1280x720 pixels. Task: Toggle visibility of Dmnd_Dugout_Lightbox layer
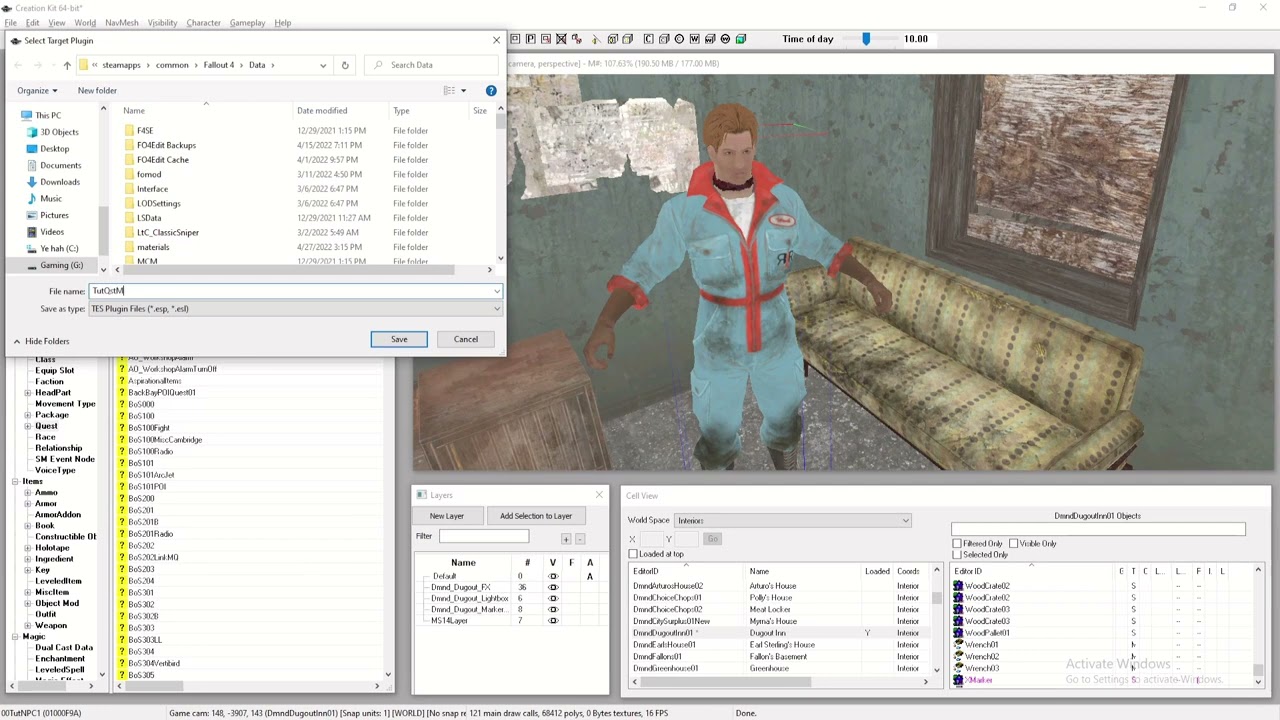553,598
